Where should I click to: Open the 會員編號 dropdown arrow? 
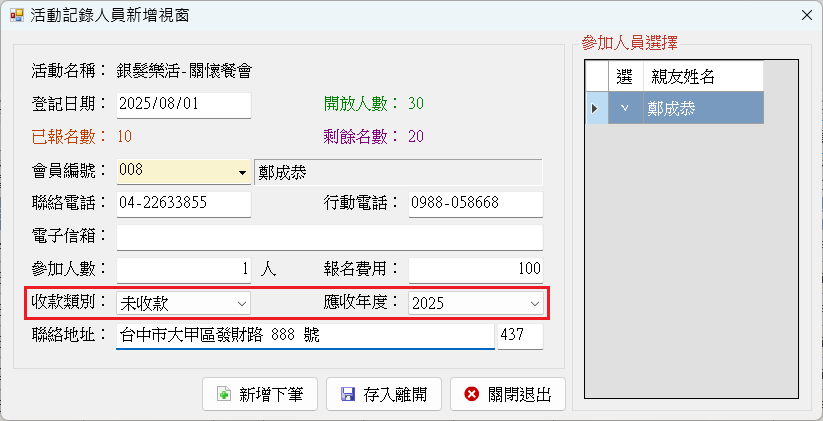(242, 173)
